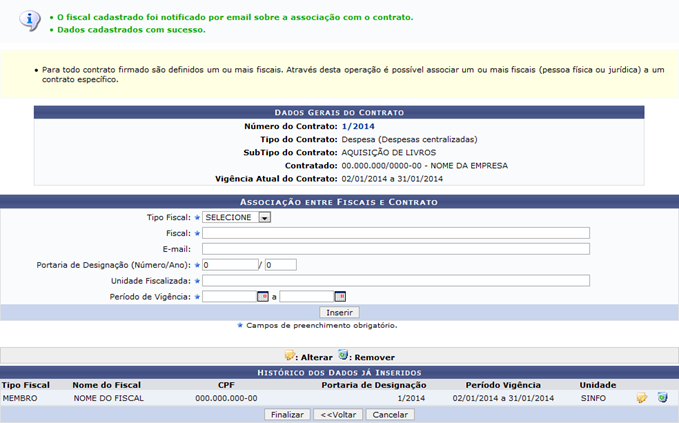This screenshot has width=679, height=423.
Task: Click the SINFO unit cell
Action: click(x=593, y=398)
